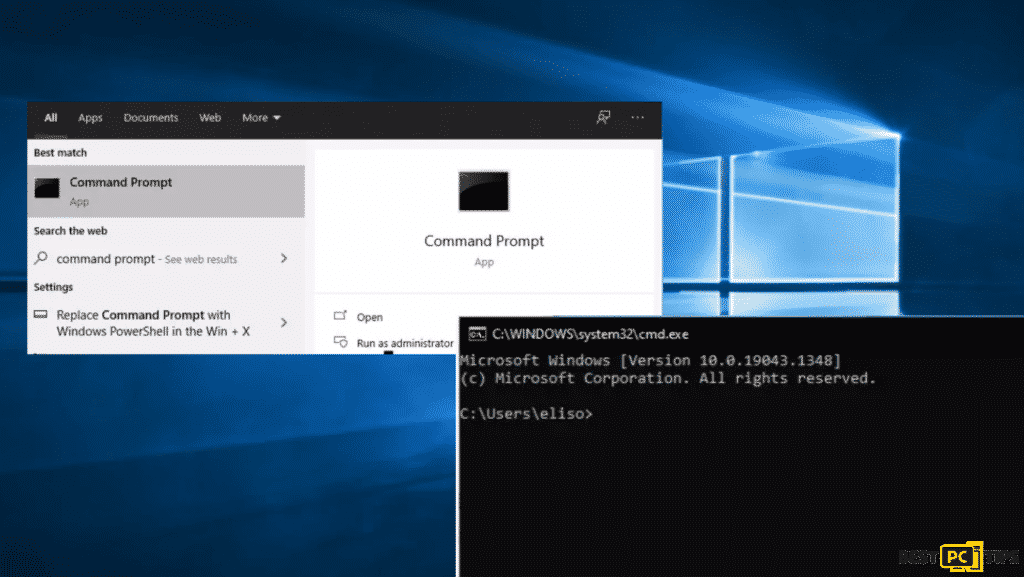This screenshot has width=1024, height=577.
Task: Select Command Prompt best match result
Action: click(x=166, y=191)
